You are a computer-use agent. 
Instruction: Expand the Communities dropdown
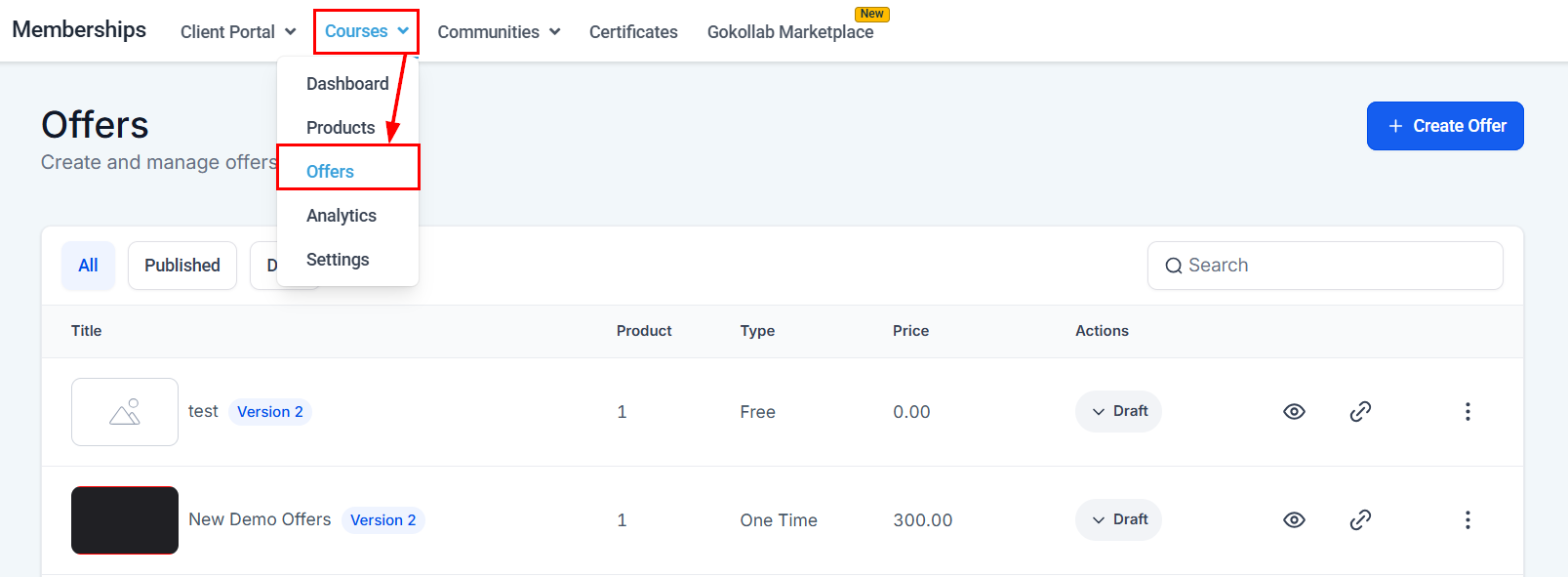click(499, 32)
